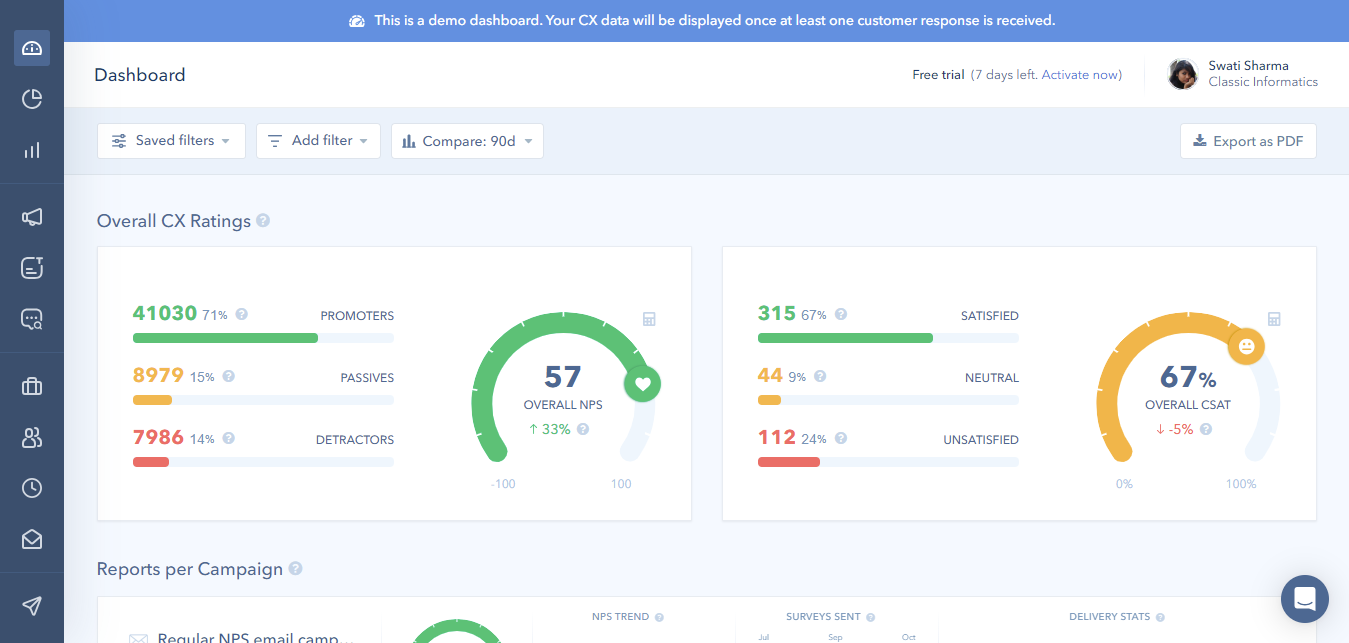Click the smiley icon on the CSAT gauge
1349x643 pixels.
coord(1246,345)
